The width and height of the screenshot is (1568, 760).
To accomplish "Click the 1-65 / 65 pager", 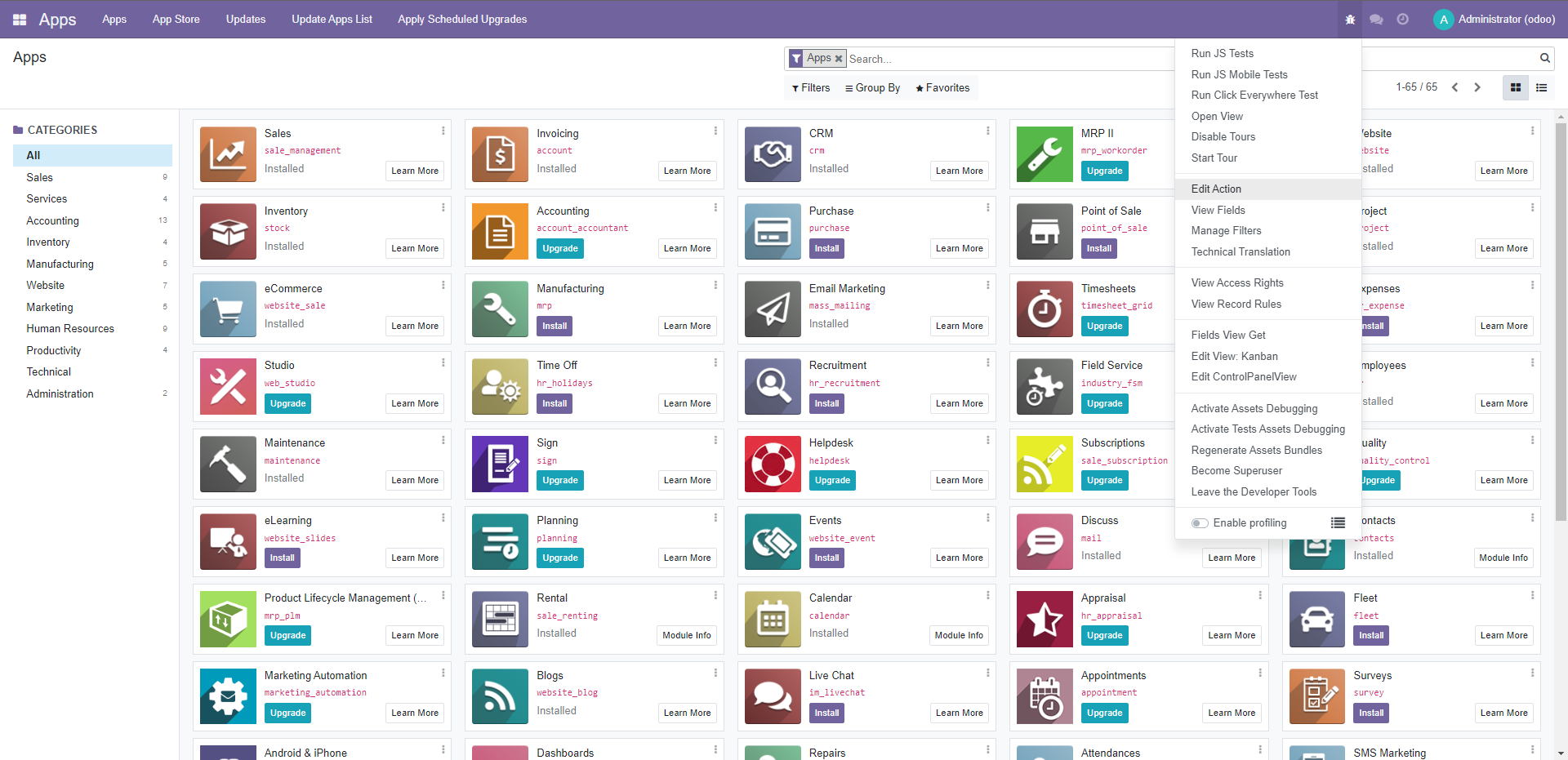I will pyautogui.click(x=1416, y=87).
